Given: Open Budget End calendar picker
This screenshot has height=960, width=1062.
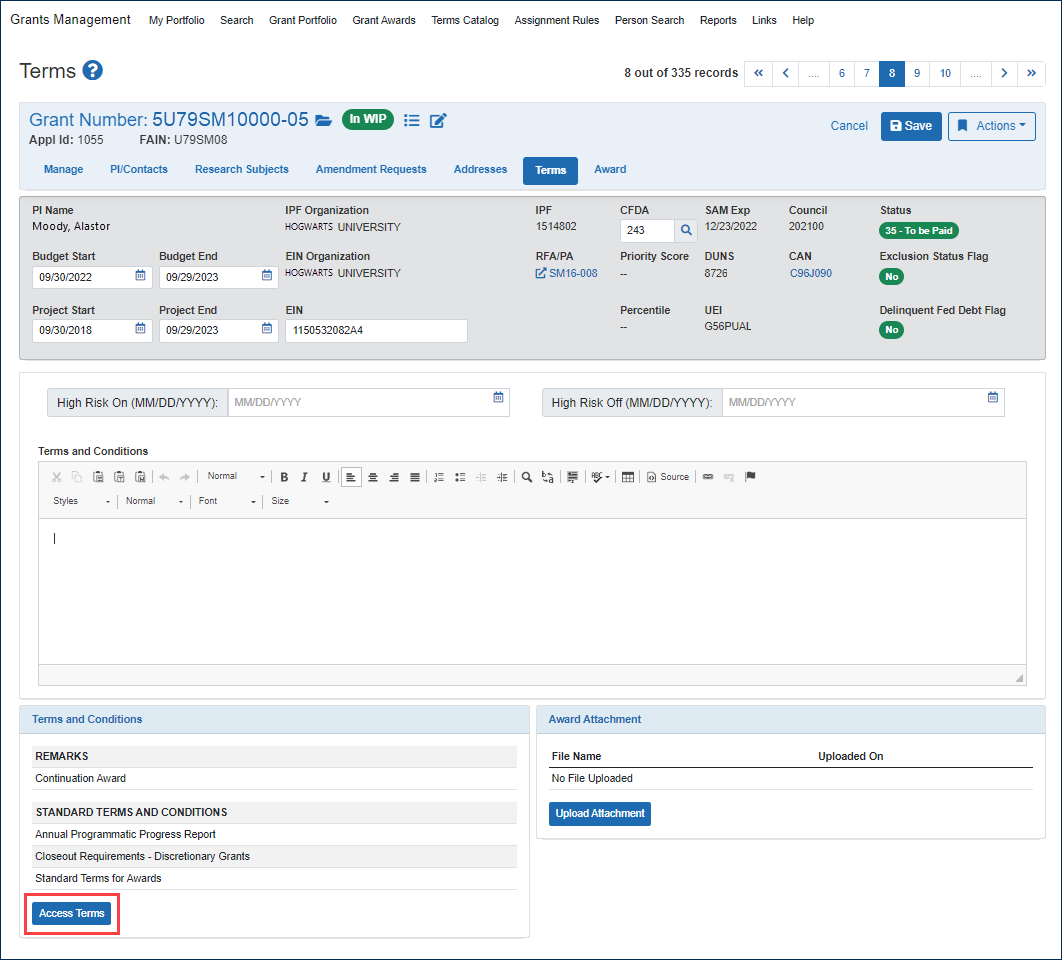Looking at the screenshot, I should point(267,275).
